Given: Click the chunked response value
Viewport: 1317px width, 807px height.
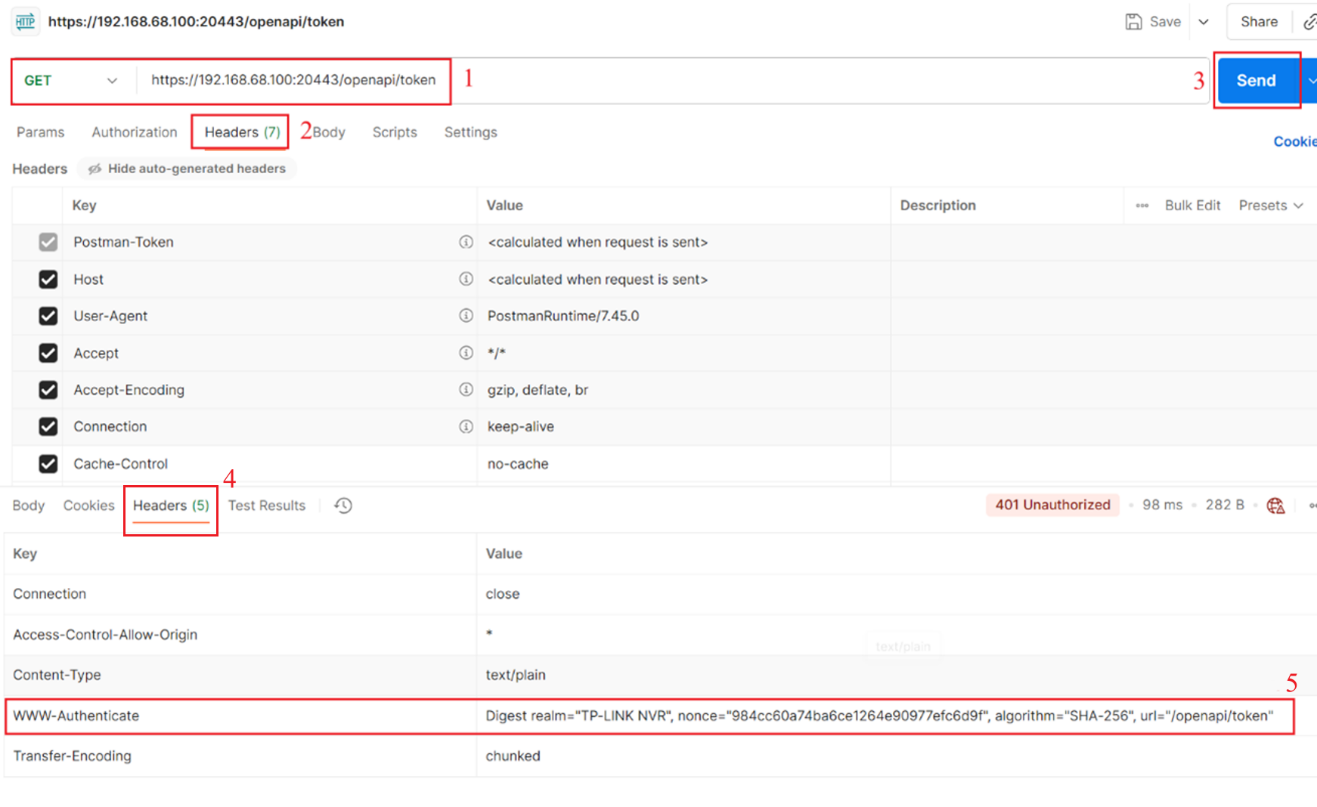Looking at the screenshot, I should [x=513, y=756].
